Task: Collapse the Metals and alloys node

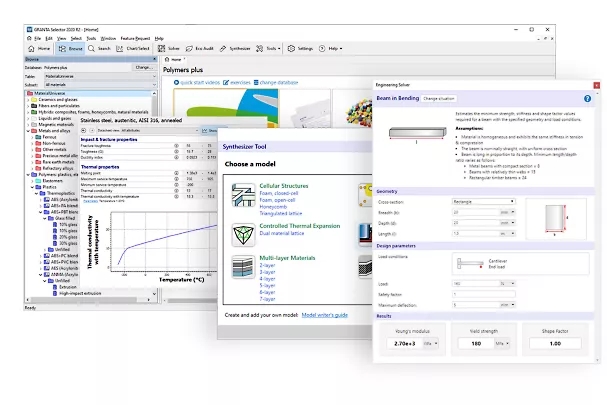Action: [28, 131]
